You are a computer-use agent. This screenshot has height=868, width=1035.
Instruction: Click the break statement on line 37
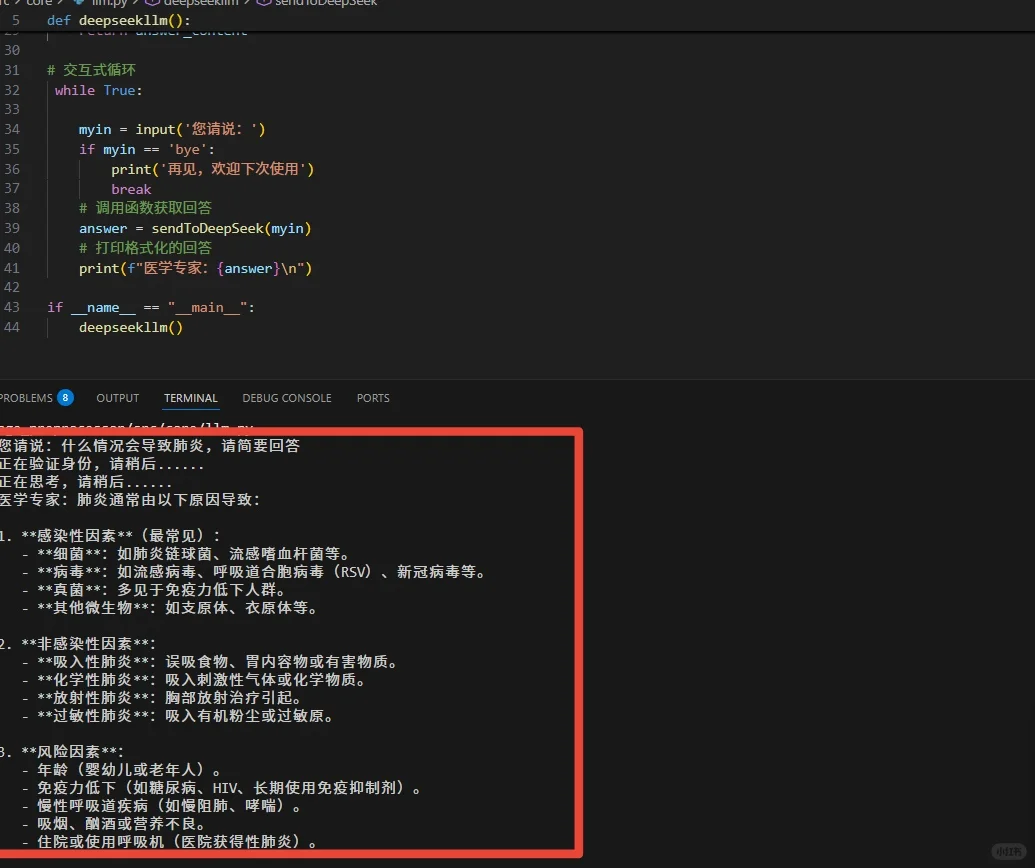coord(131,189)
